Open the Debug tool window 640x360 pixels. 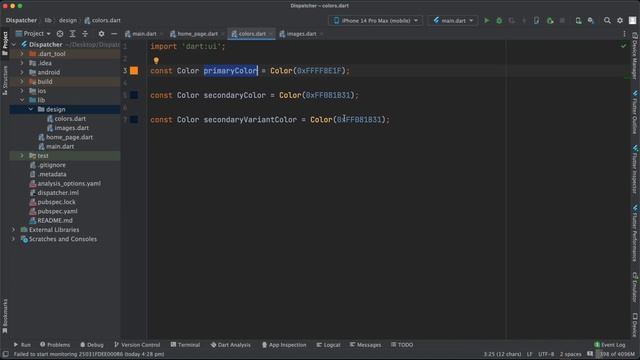(92, 345)
